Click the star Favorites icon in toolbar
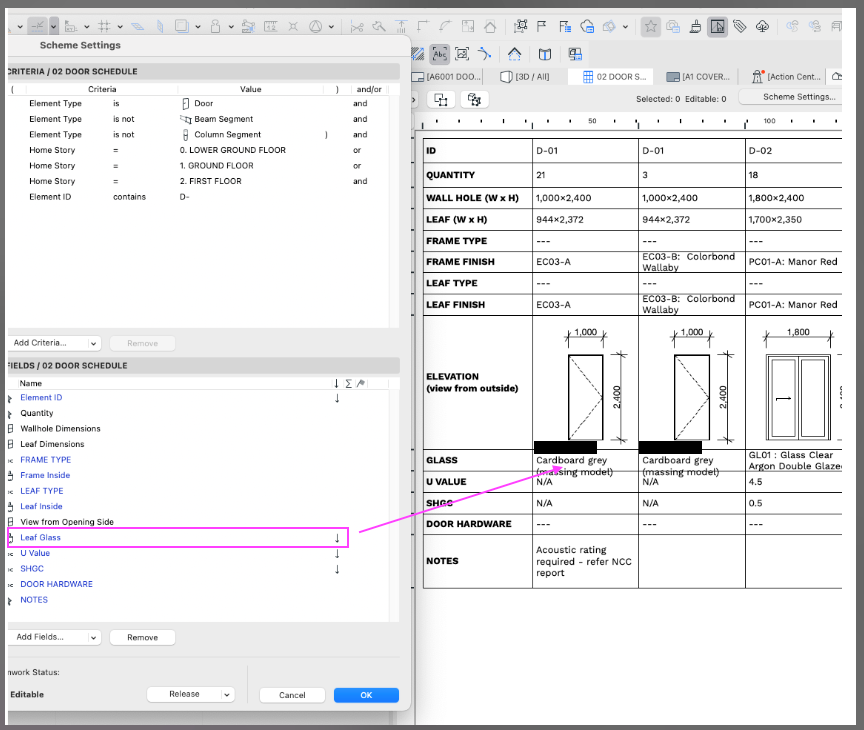 point(650,26)
